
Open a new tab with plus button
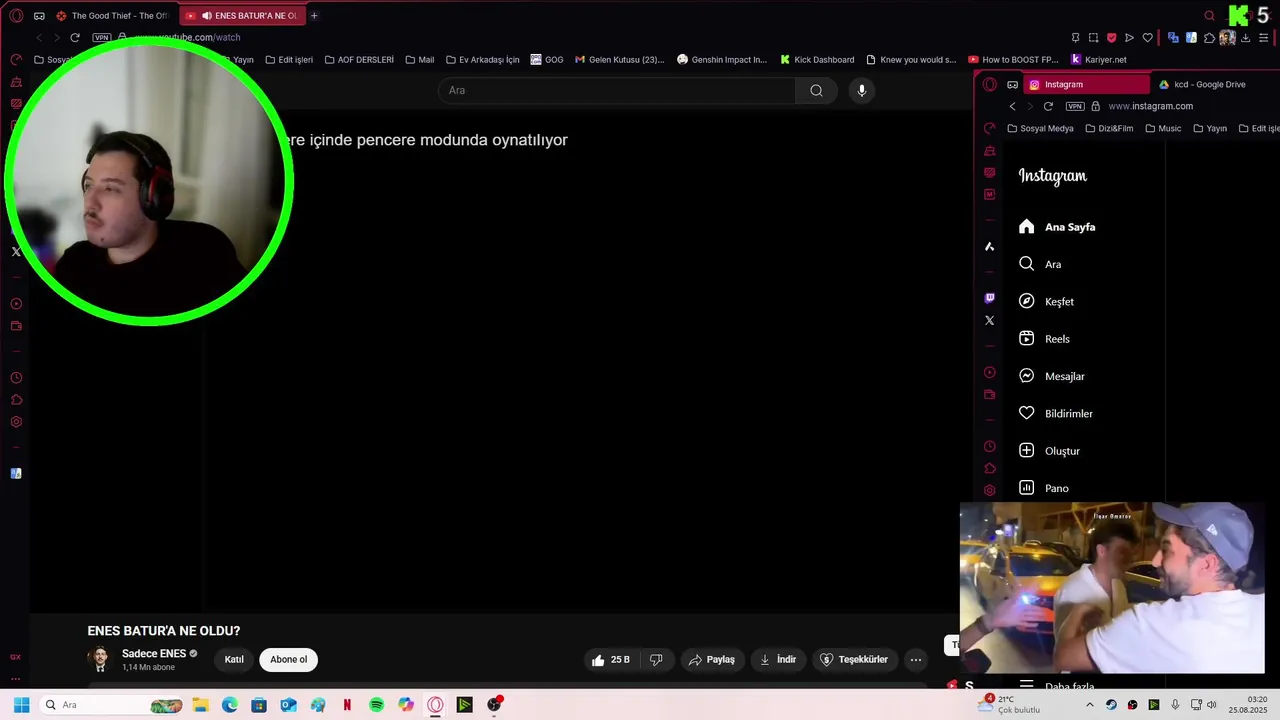tap(314, 16)
